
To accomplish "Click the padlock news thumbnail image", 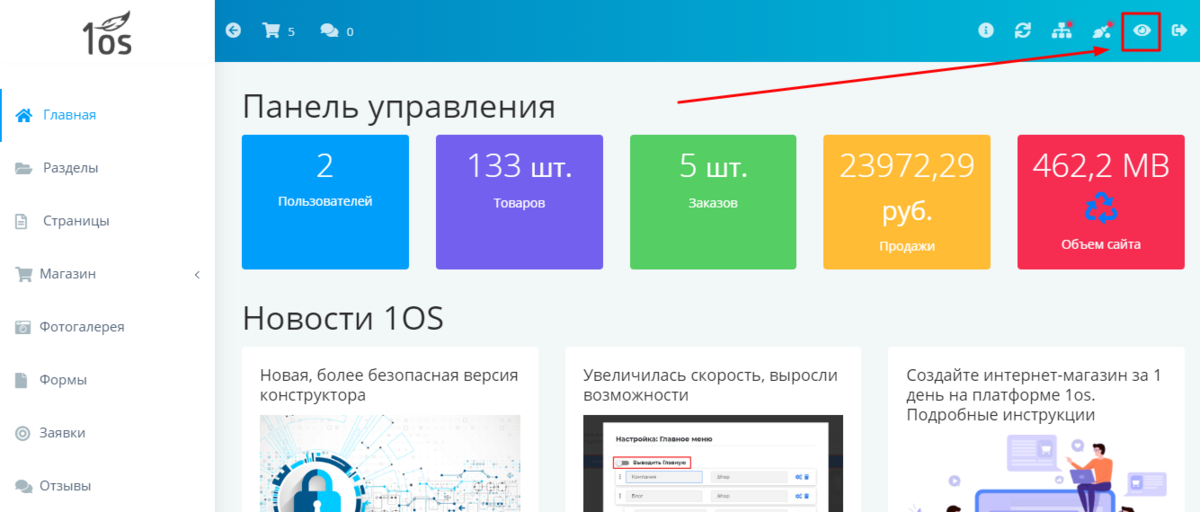I will (x=390, y=463).
